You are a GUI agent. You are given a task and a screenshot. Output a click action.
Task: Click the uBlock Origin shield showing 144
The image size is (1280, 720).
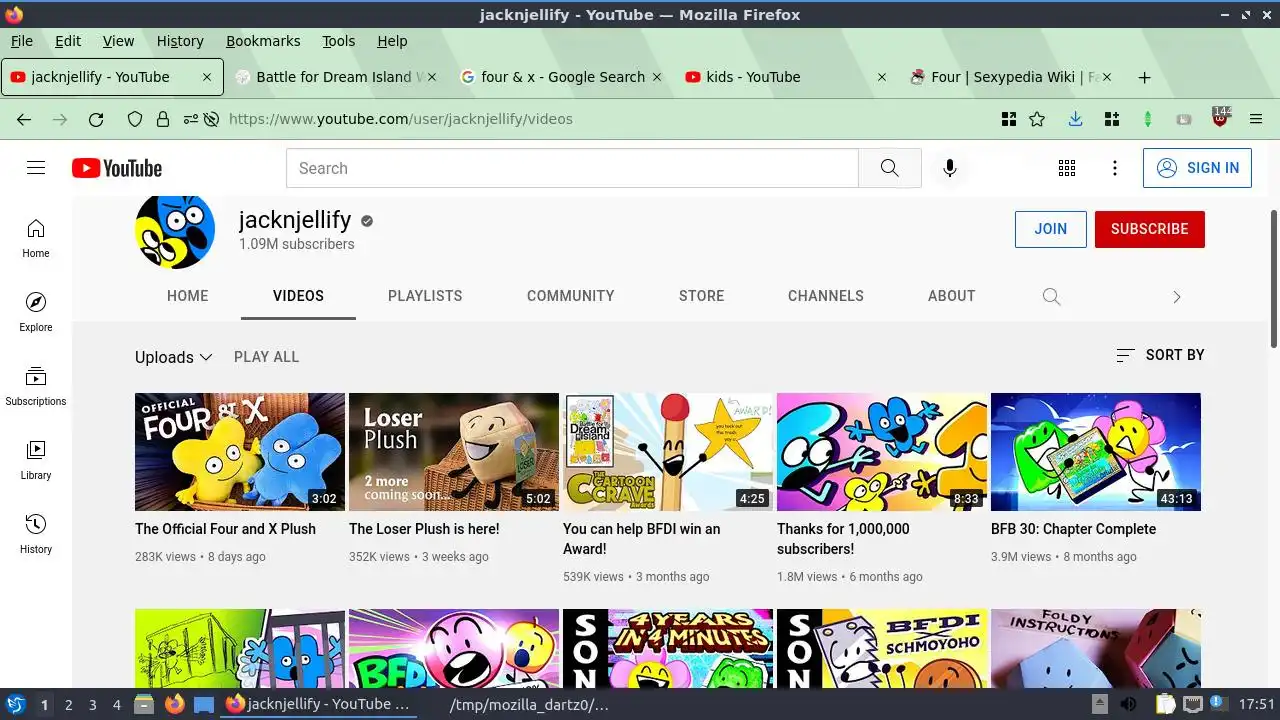click(1220, 117)
